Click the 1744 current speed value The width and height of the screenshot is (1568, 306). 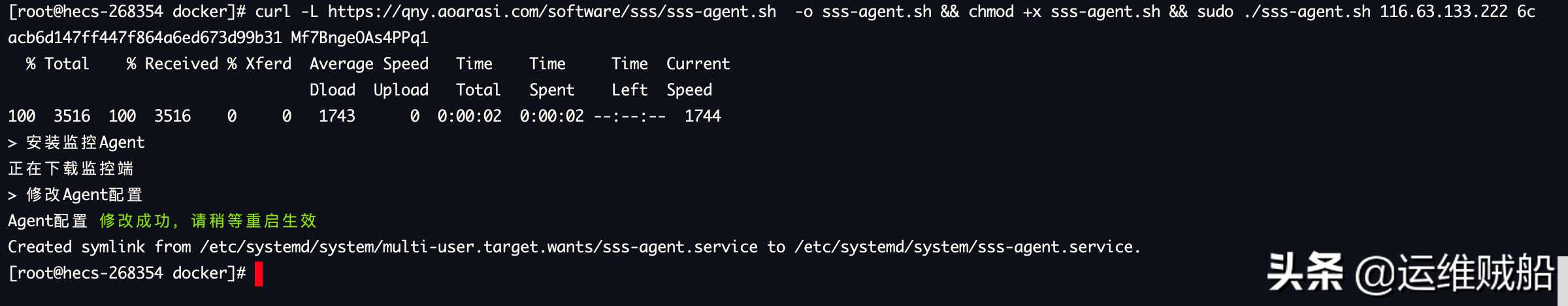(703, 116)
